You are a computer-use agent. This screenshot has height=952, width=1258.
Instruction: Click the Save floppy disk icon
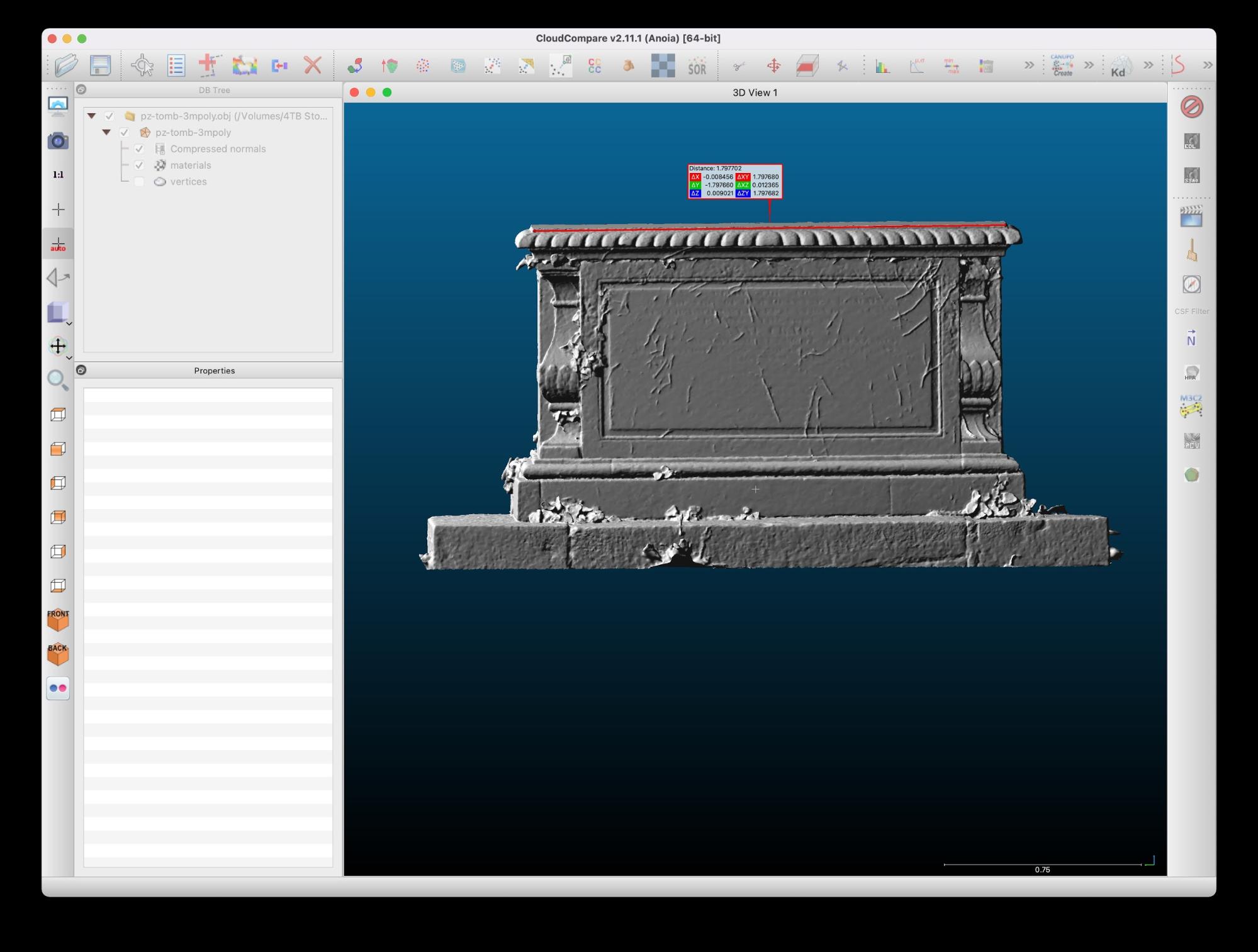(x=100, y=65)
